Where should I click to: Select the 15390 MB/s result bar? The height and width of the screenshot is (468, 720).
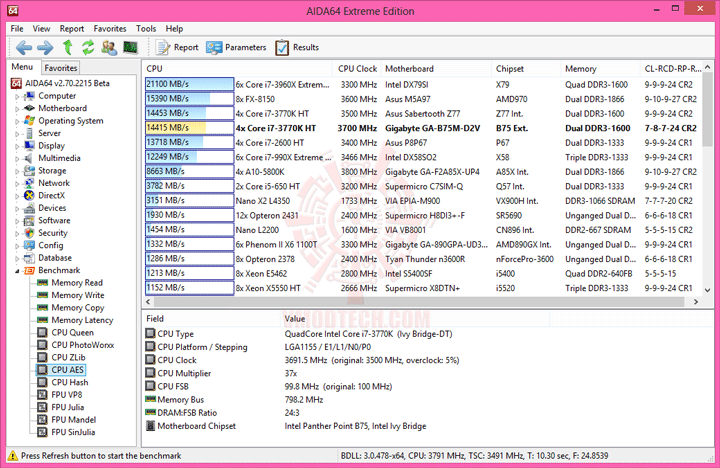coord(190,99)
